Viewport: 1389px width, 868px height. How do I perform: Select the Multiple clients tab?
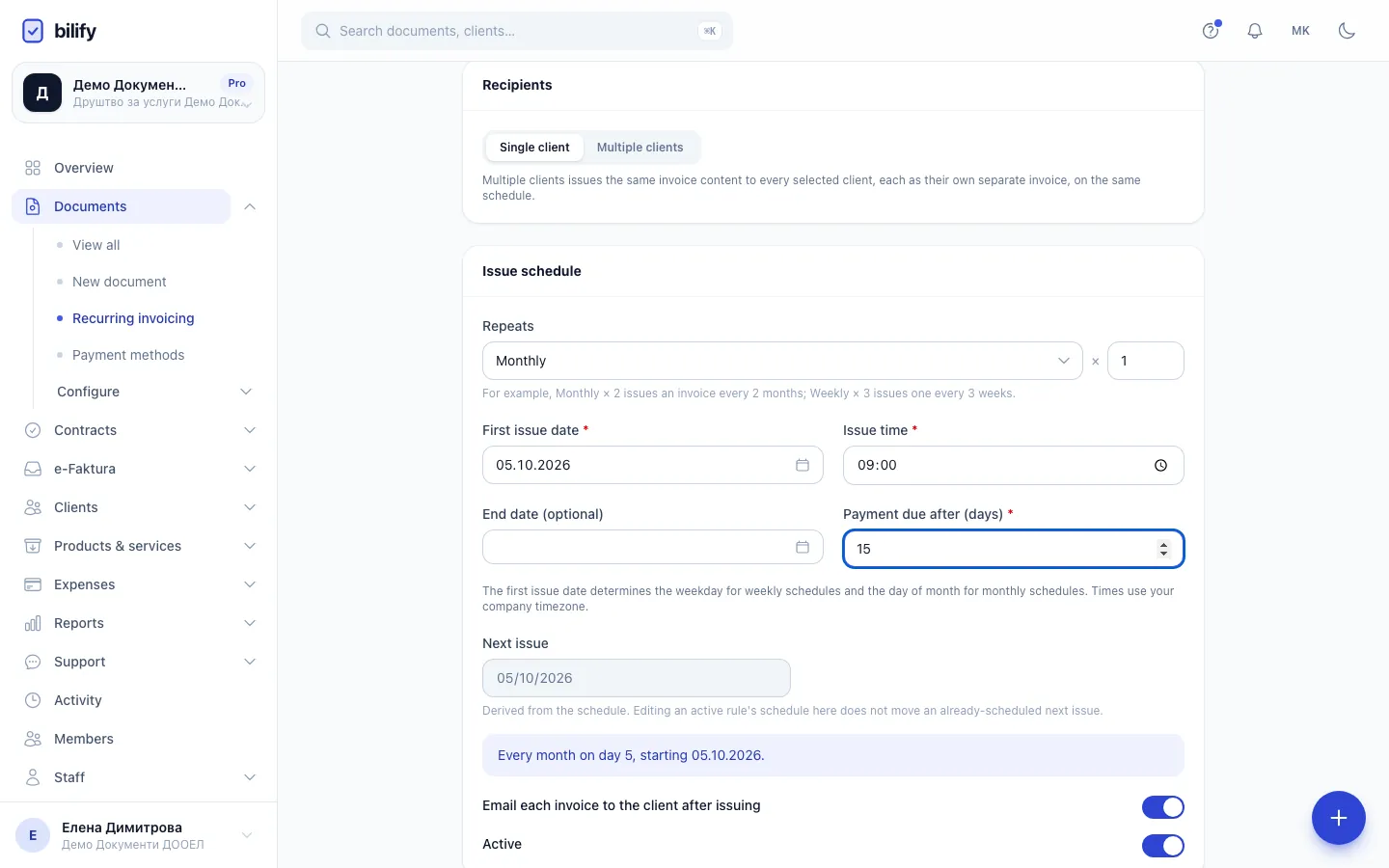coord(640,148)
